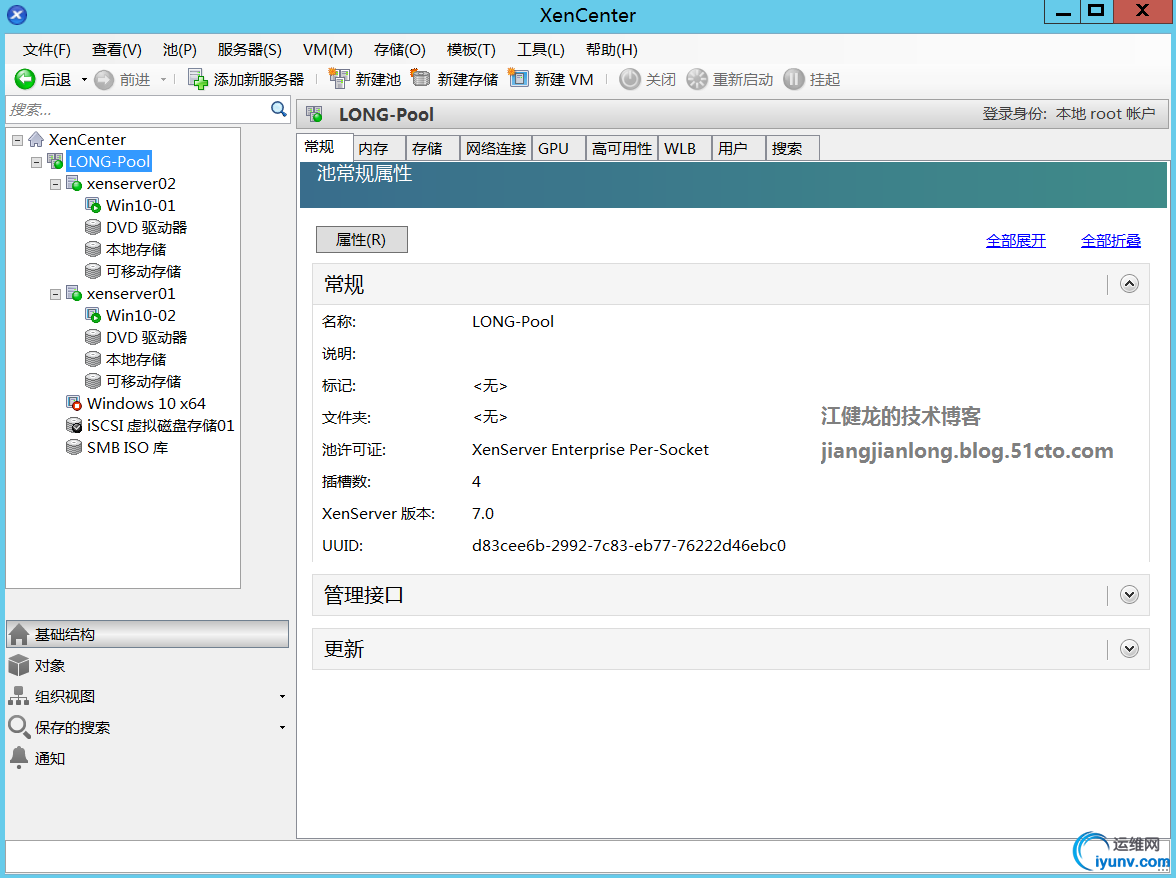Click the 属性(R) button
1176x878 pixels.
tap(362, 239)
